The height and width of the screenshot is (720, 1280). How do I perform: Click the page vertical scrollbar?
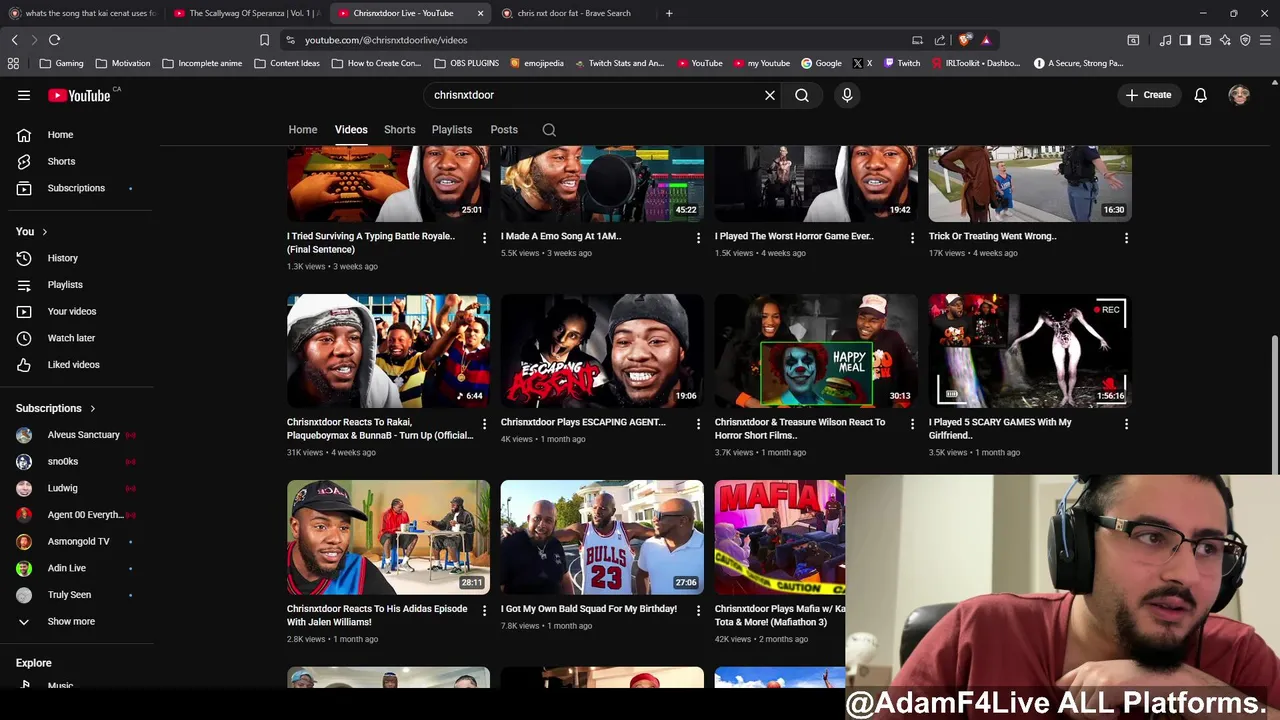[1274, 405]
